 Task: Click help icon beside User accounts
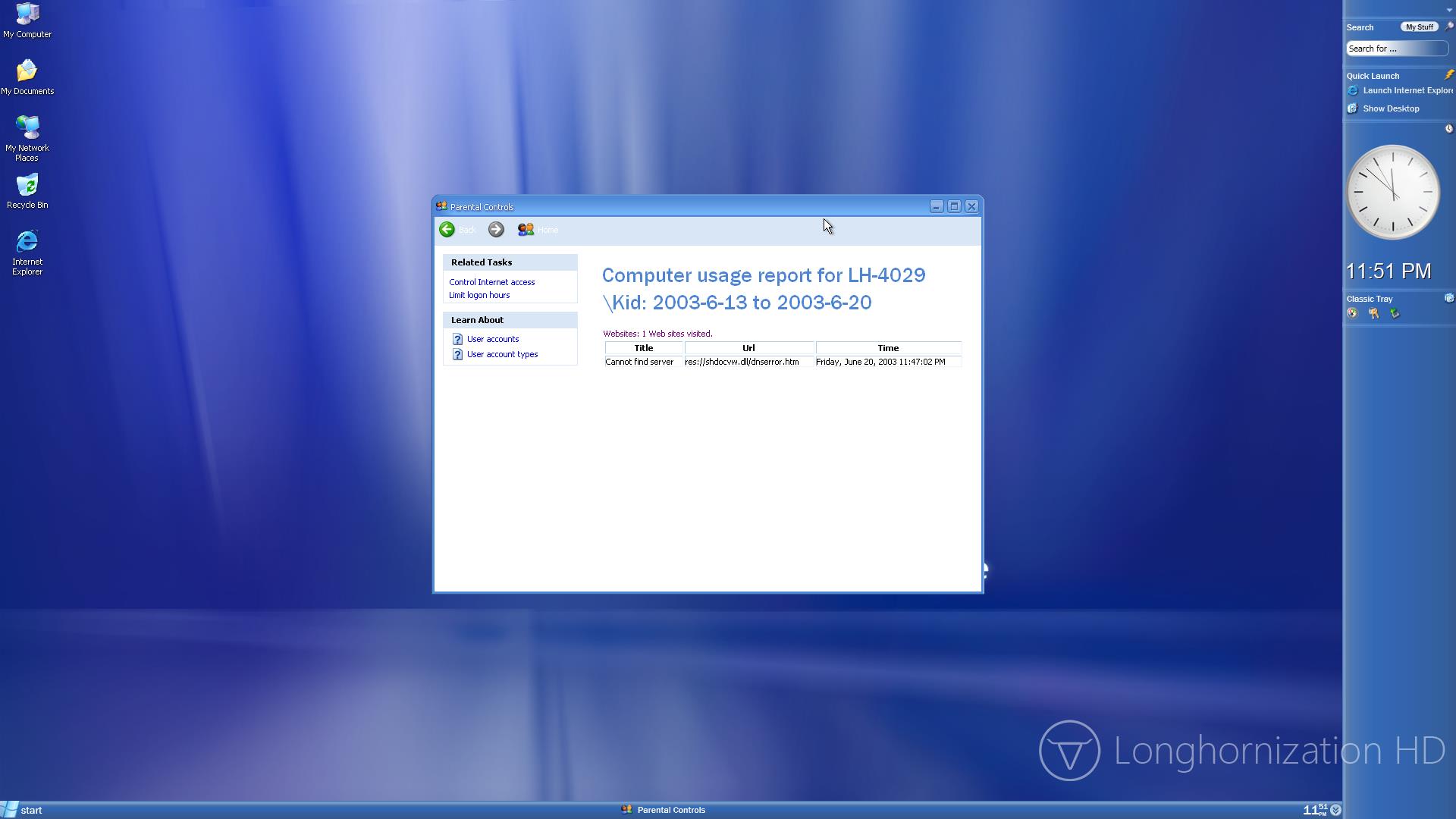(457, 339)
